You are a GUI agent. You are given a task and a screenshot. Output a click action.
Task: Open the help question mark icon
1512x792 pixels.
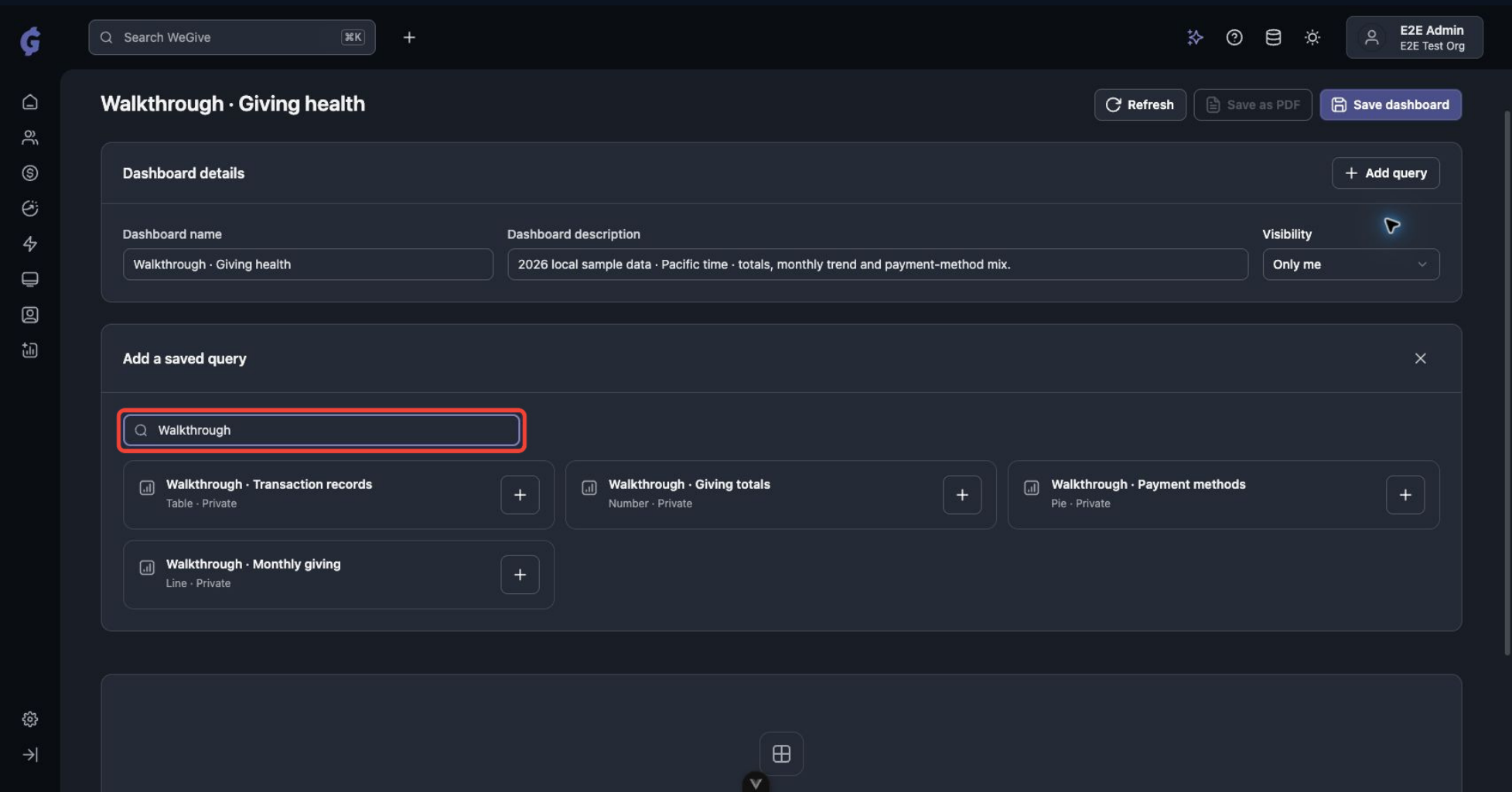(1234, 37)
